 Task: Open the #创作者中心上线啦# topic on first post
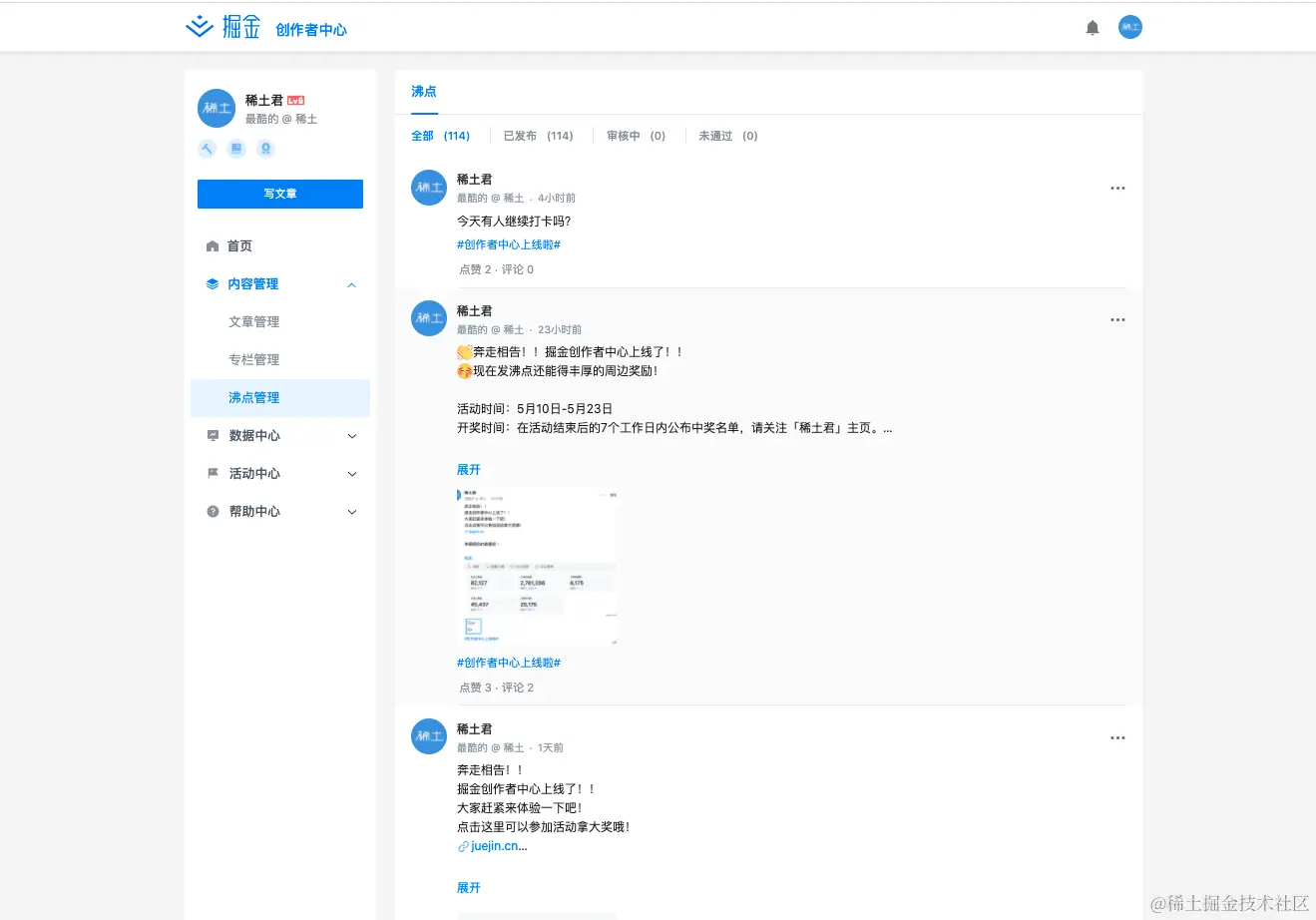[509, 244]
